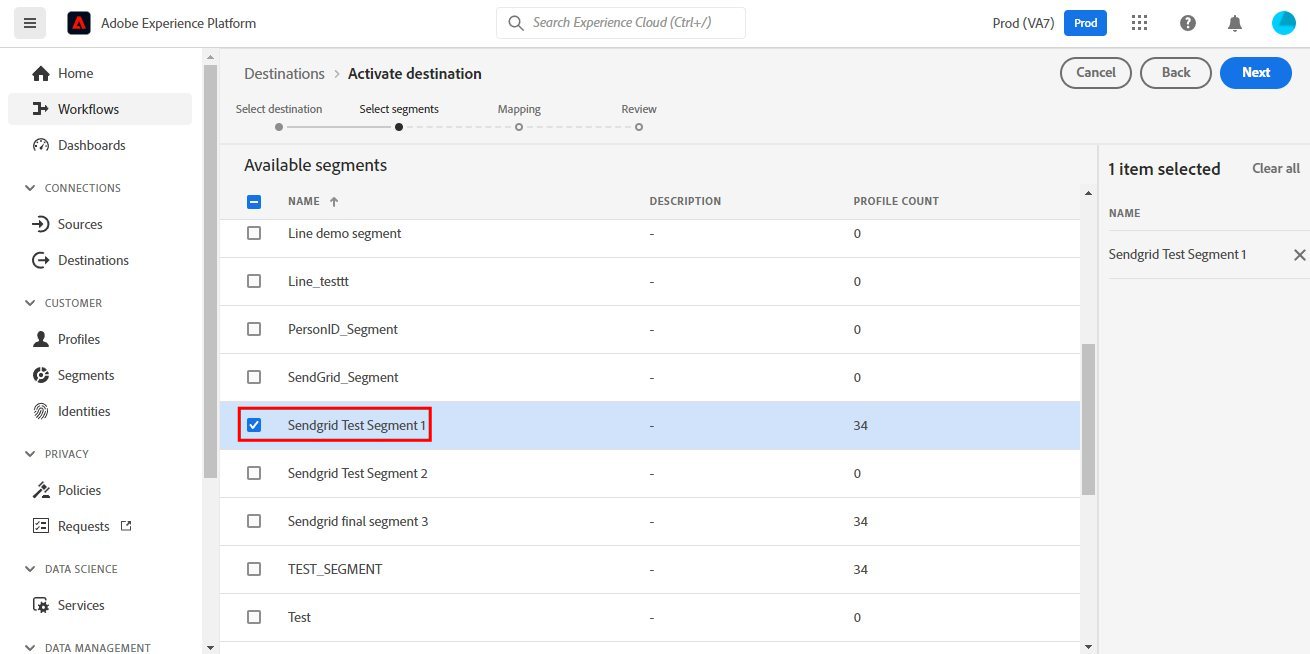Click the Identities fingerprint icon

[x=41, y=411]
